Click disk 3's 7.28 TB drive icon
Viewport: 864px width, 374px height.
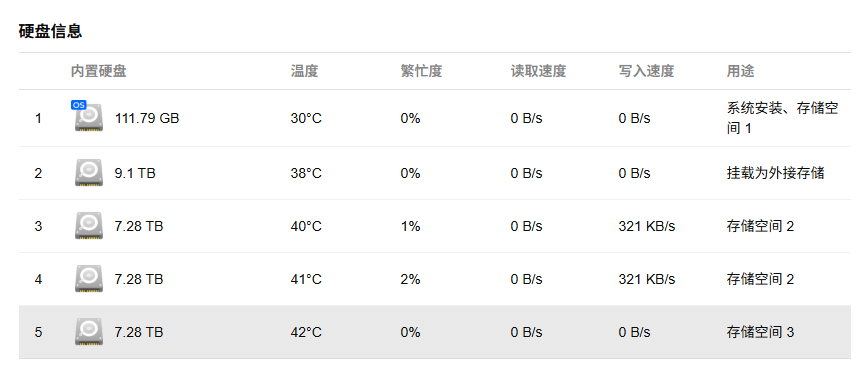click(89, 226)
